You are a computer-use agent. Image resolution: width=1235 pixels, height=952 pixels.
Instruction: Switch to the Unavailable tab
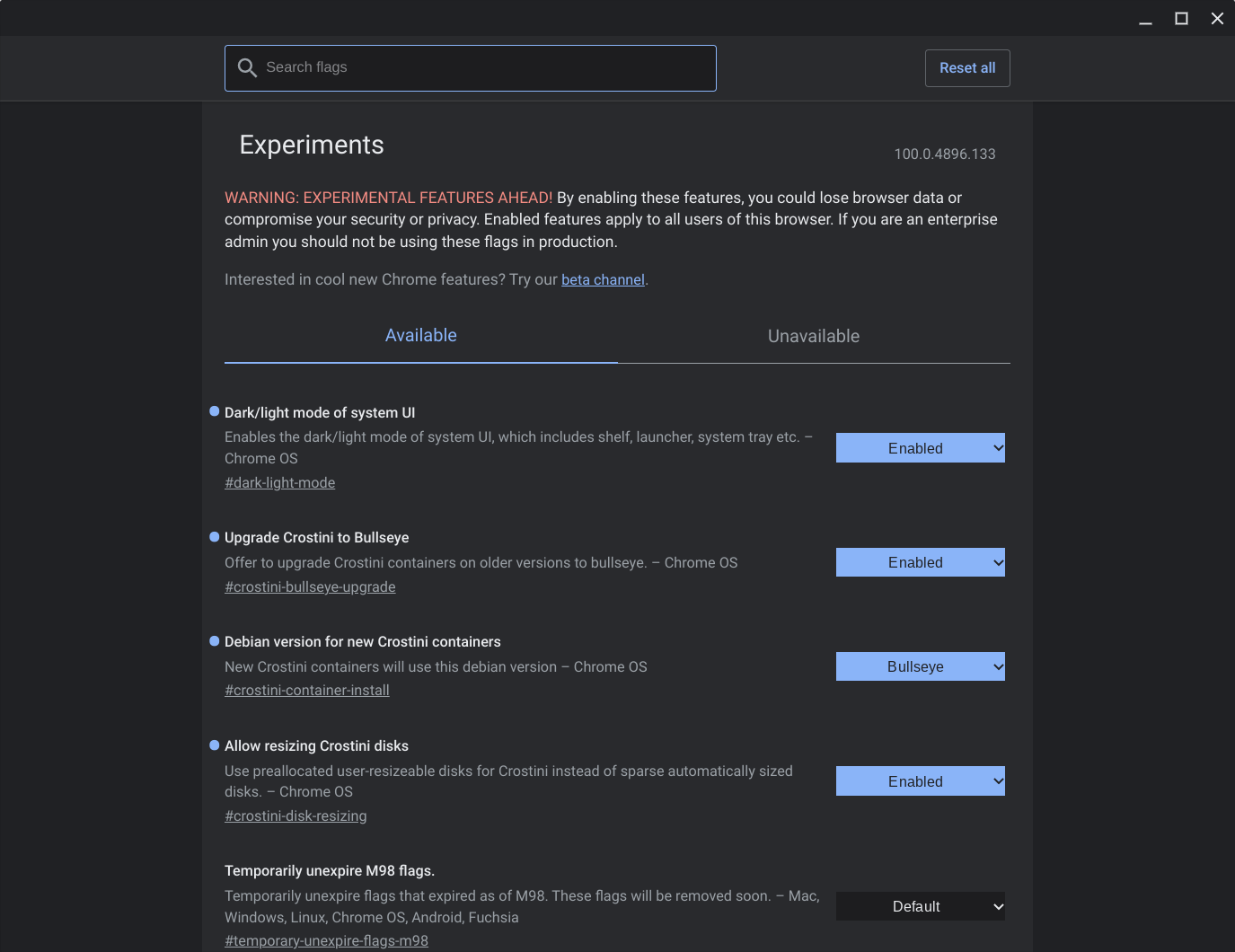(814, 336)
